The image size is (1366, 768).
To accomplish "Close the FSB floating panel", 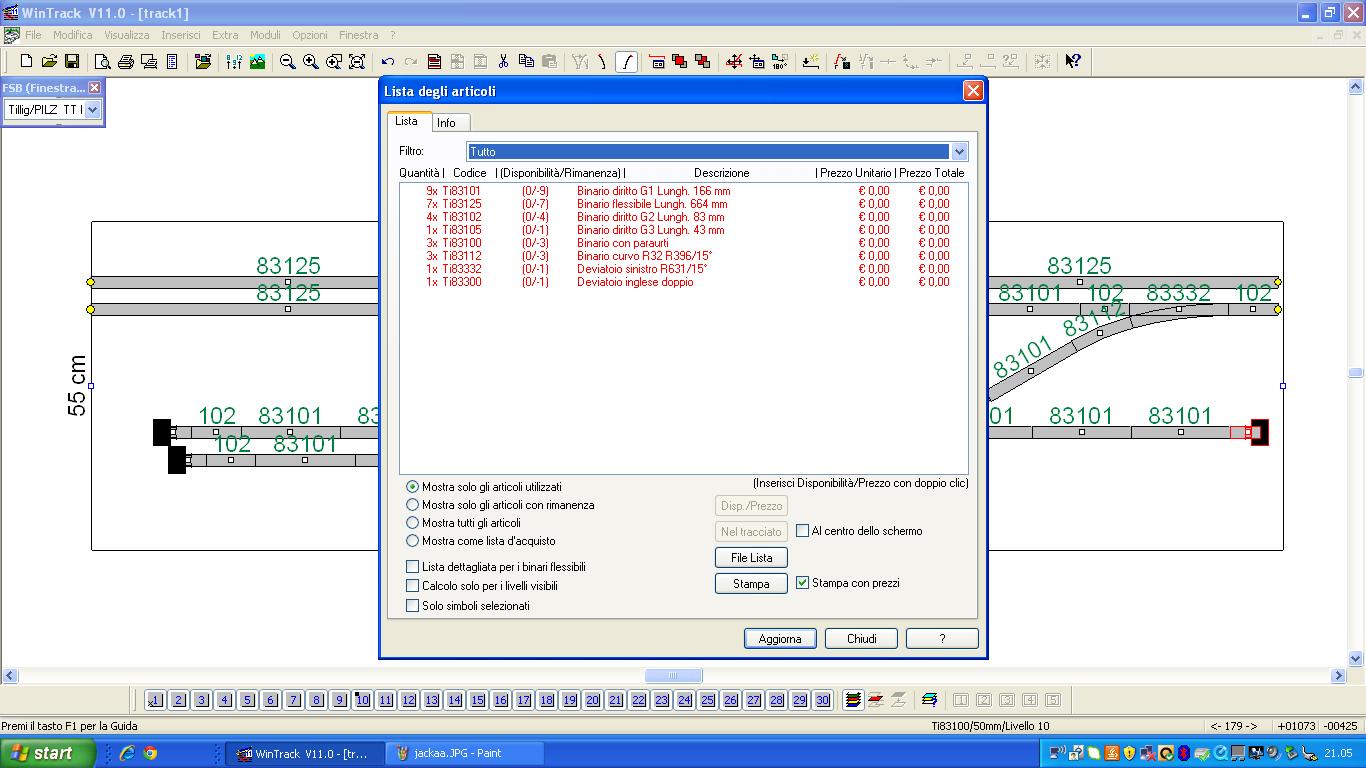I will [x=95, y=88].
